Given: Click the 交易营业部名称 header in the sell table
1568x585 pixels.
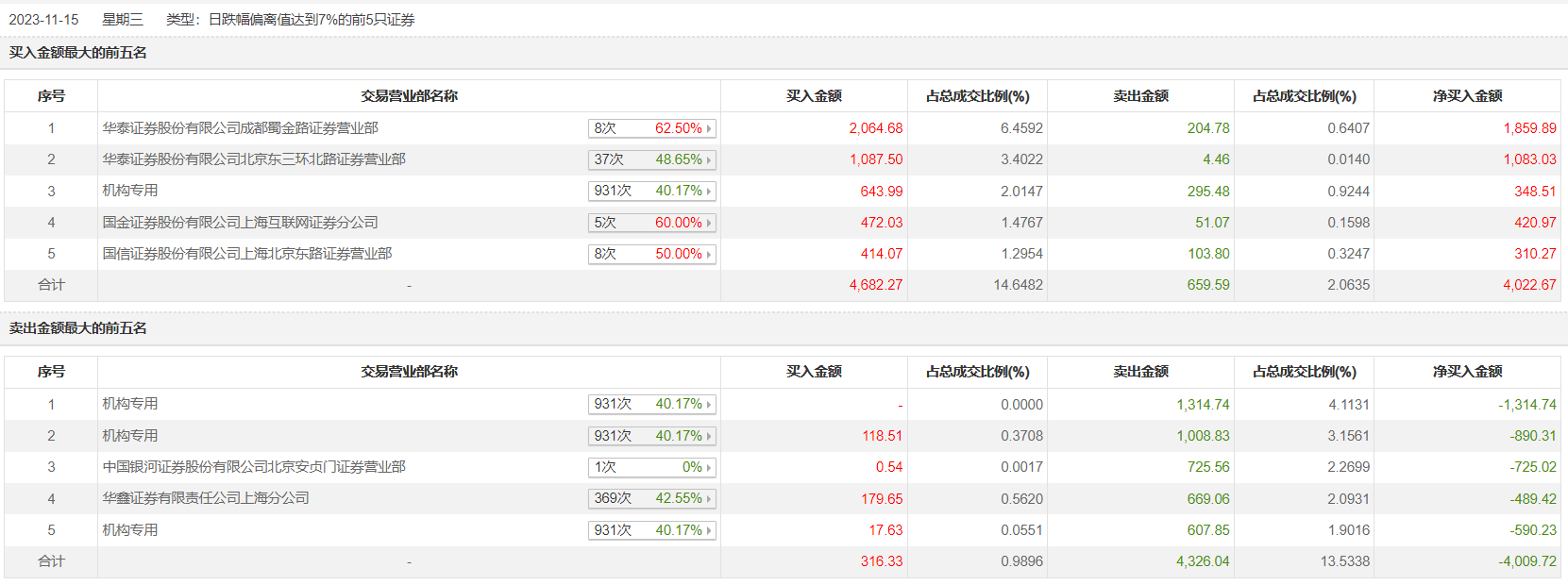Looking at the screenshot, I should (409, 372).
